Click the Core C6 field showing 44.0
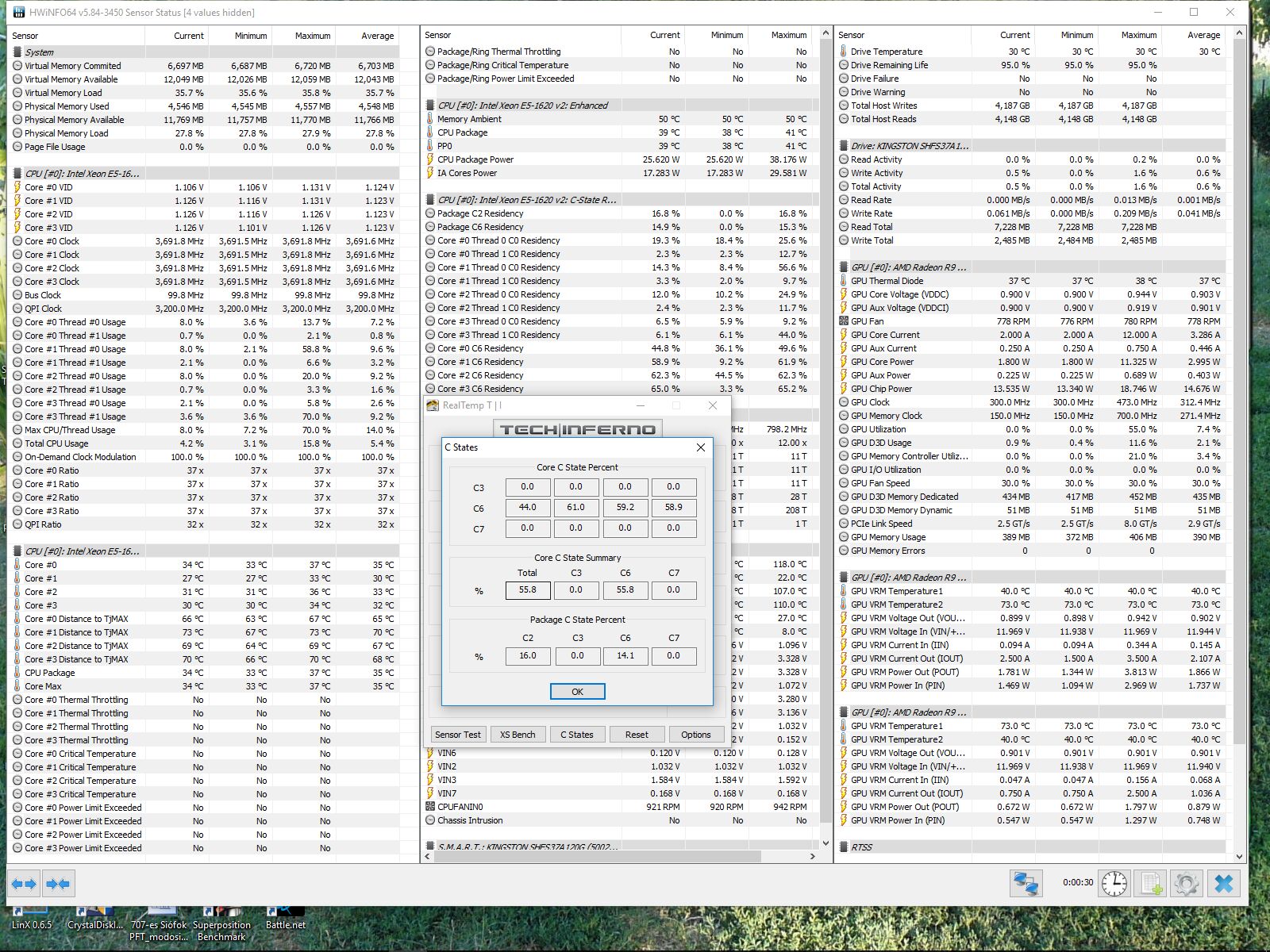This screenshot has height=952, width=1270. pos(528,508)
